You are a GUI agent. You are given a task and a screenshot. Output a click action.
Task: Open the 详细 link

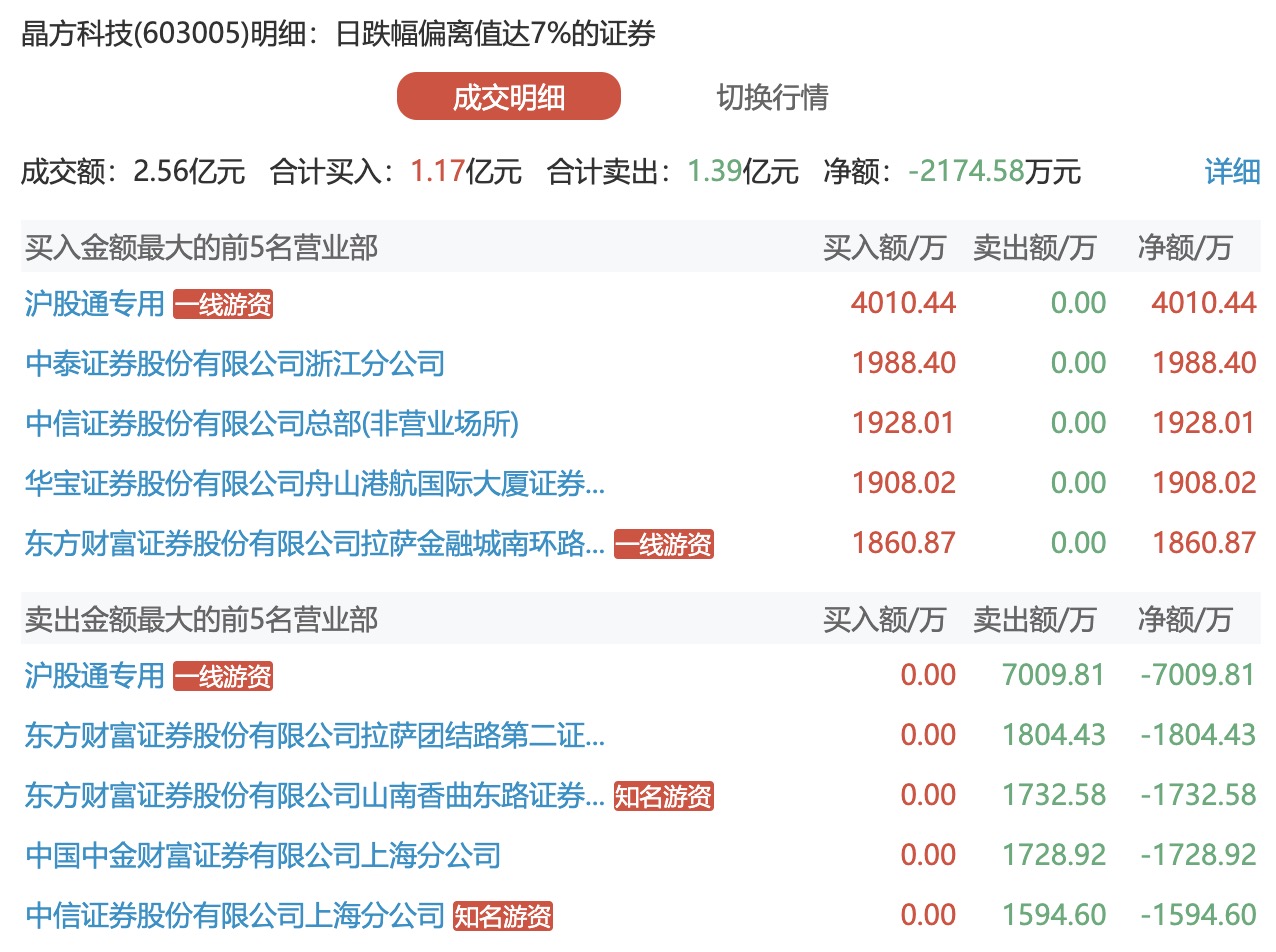pyautogui.click(x=1232, y=172)
